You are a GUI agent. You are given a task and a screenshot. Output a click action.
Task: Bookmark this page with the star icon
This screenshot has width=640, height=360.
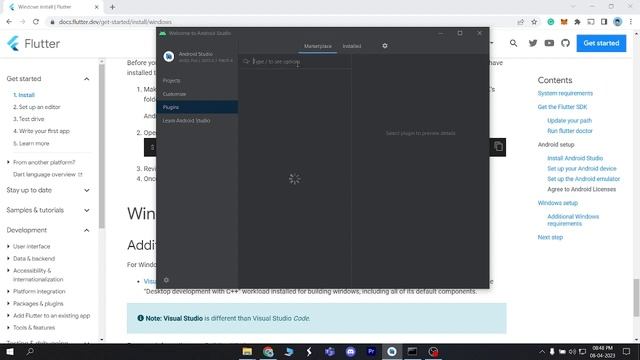click(x=534, y=22)
